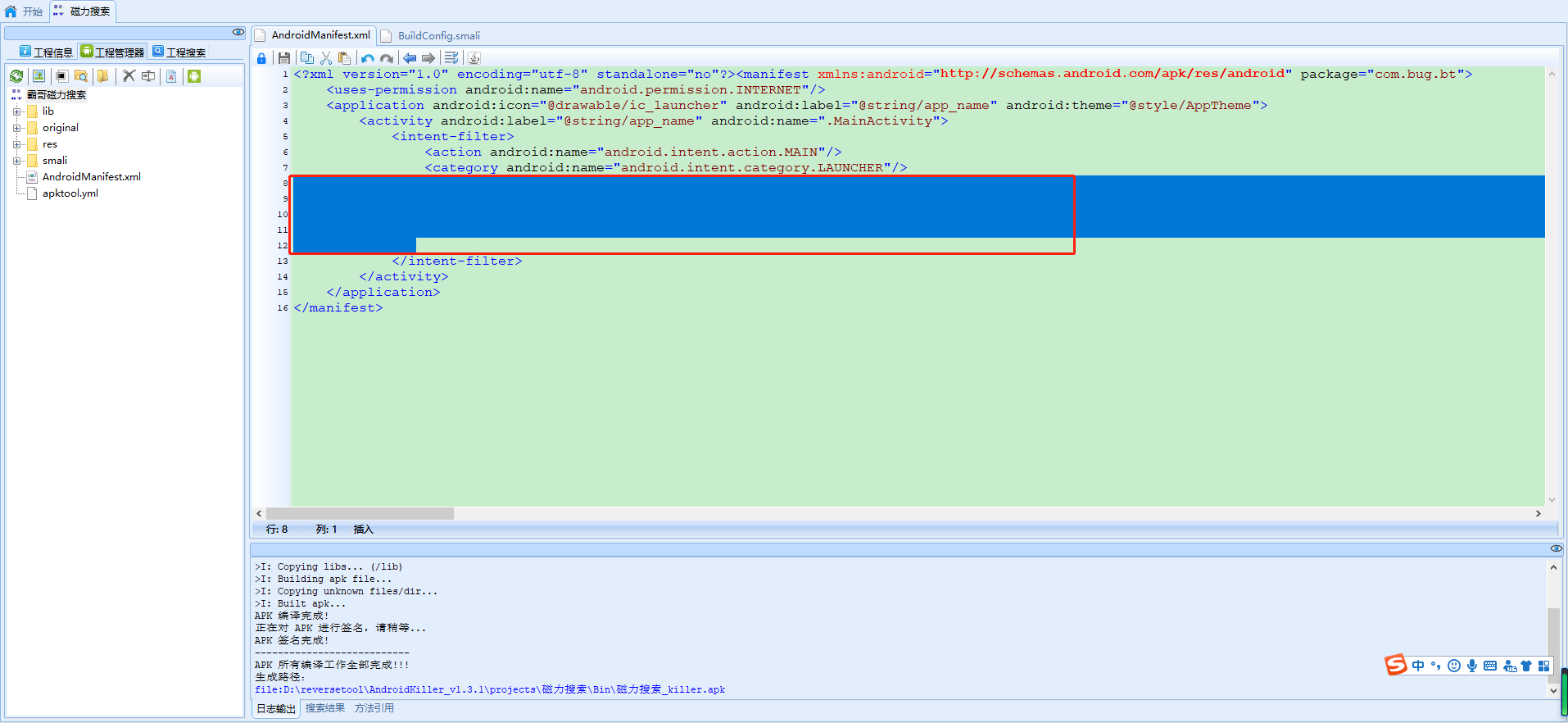The image size is (1568, 723).
Task: Click the Java coffee cup icon
Action: click(x=474, y=58)
